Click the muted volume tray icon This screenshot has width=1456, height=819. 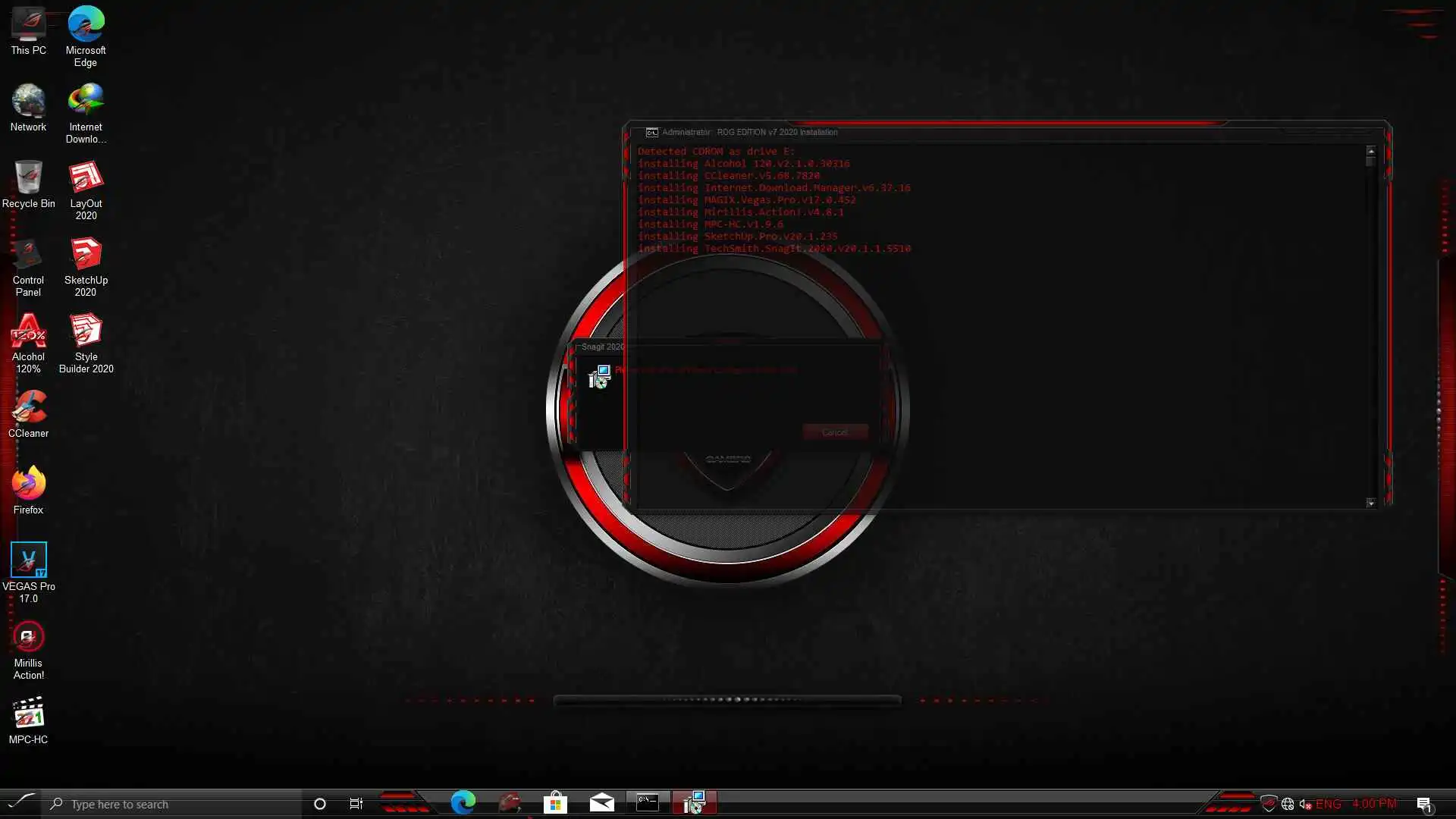tap(1305, 804)
